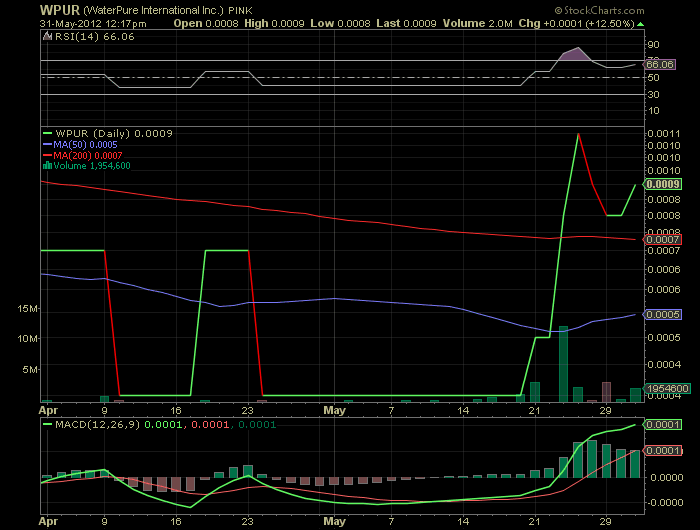The width and height of the screenshot is (700, 530).
Task: Click the 50 level on the RSI axis
Action: coord(653,78)
